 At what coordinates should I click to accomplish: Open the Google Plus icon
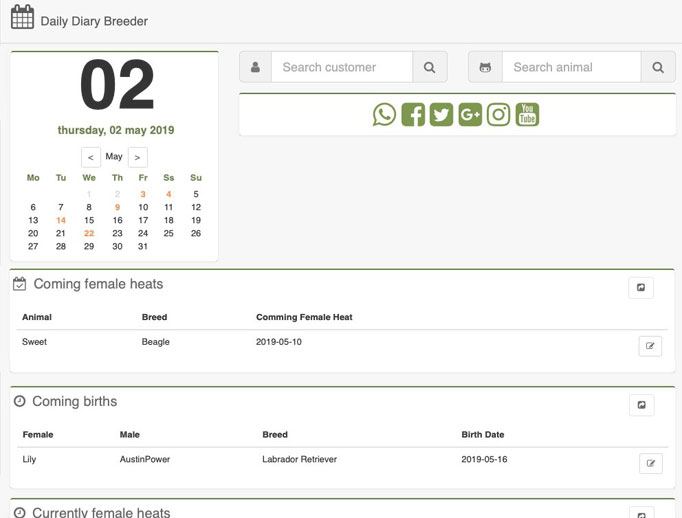(x=470, y=115)
